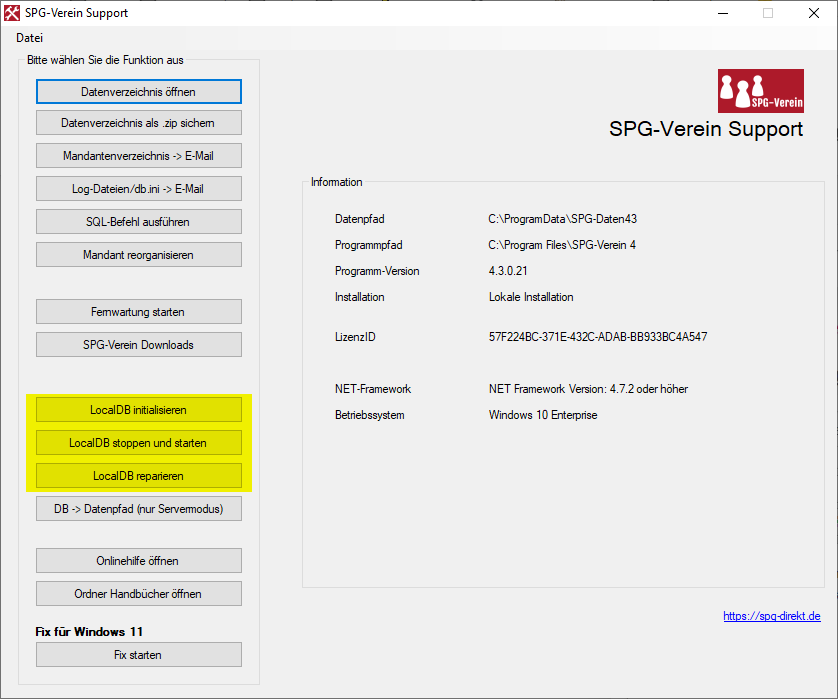Click the NET-Framework label

click(373, 389)
